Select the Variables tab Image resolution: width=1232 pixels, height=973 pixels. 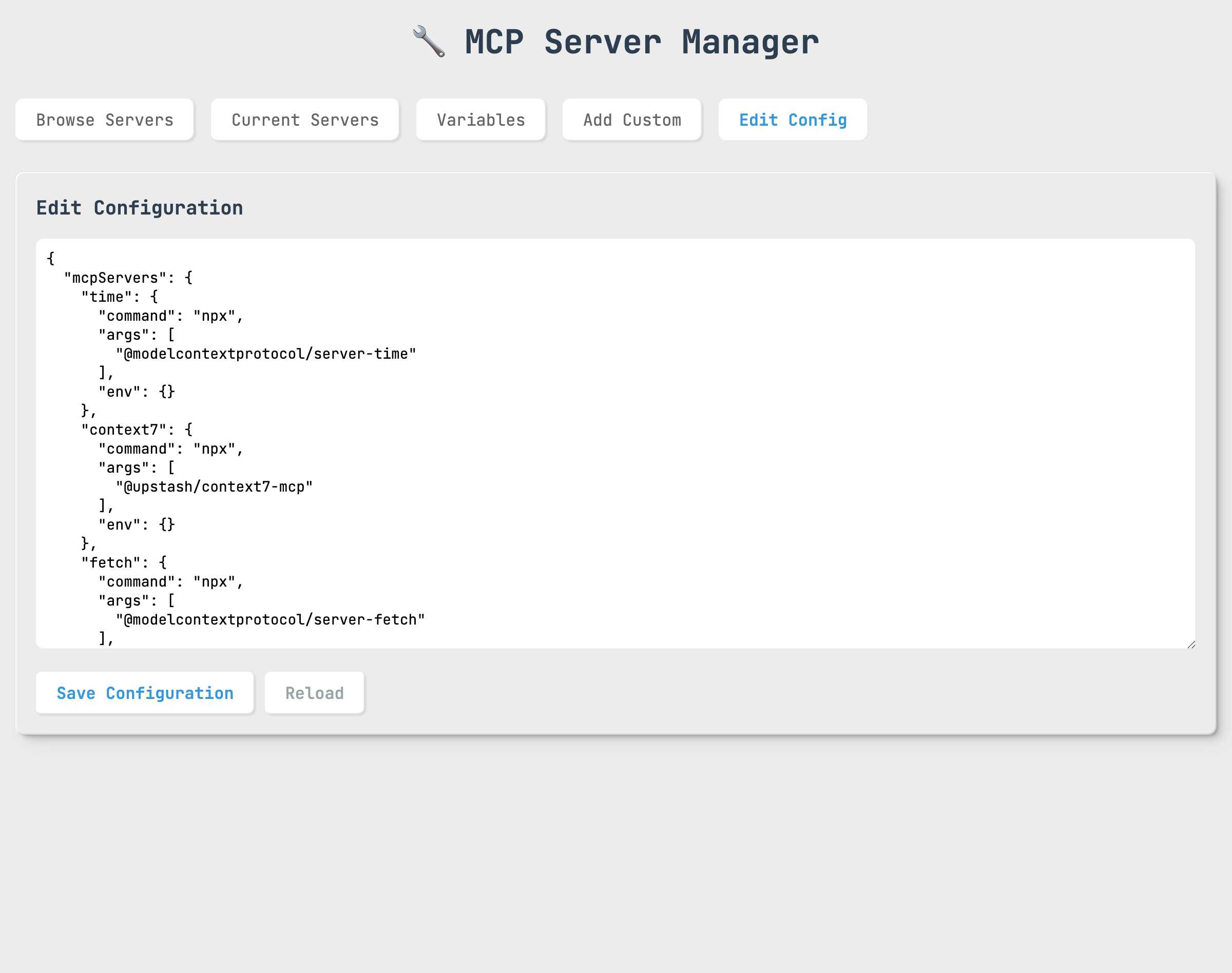click(x=480, y=120)
